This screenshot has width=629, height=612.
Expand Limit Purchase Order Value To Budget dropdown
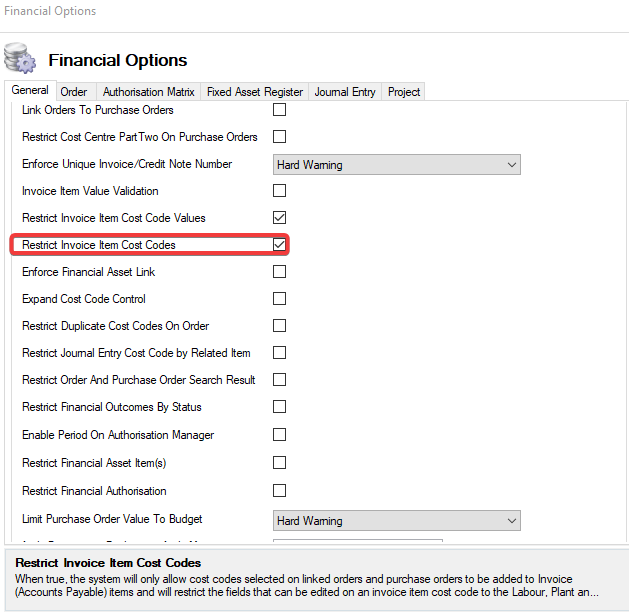pos(397,521)
